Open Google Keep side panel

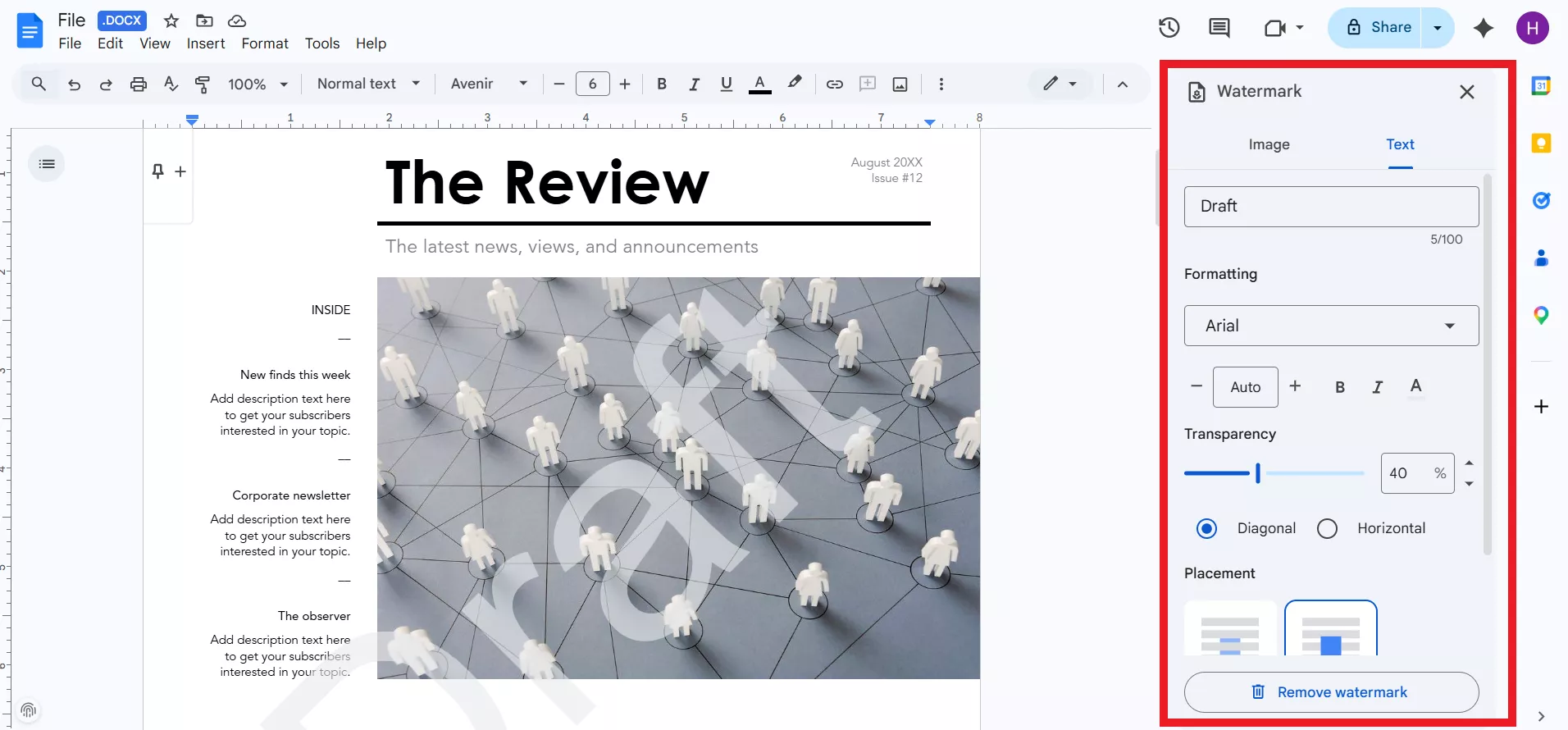pos(1541,144)
